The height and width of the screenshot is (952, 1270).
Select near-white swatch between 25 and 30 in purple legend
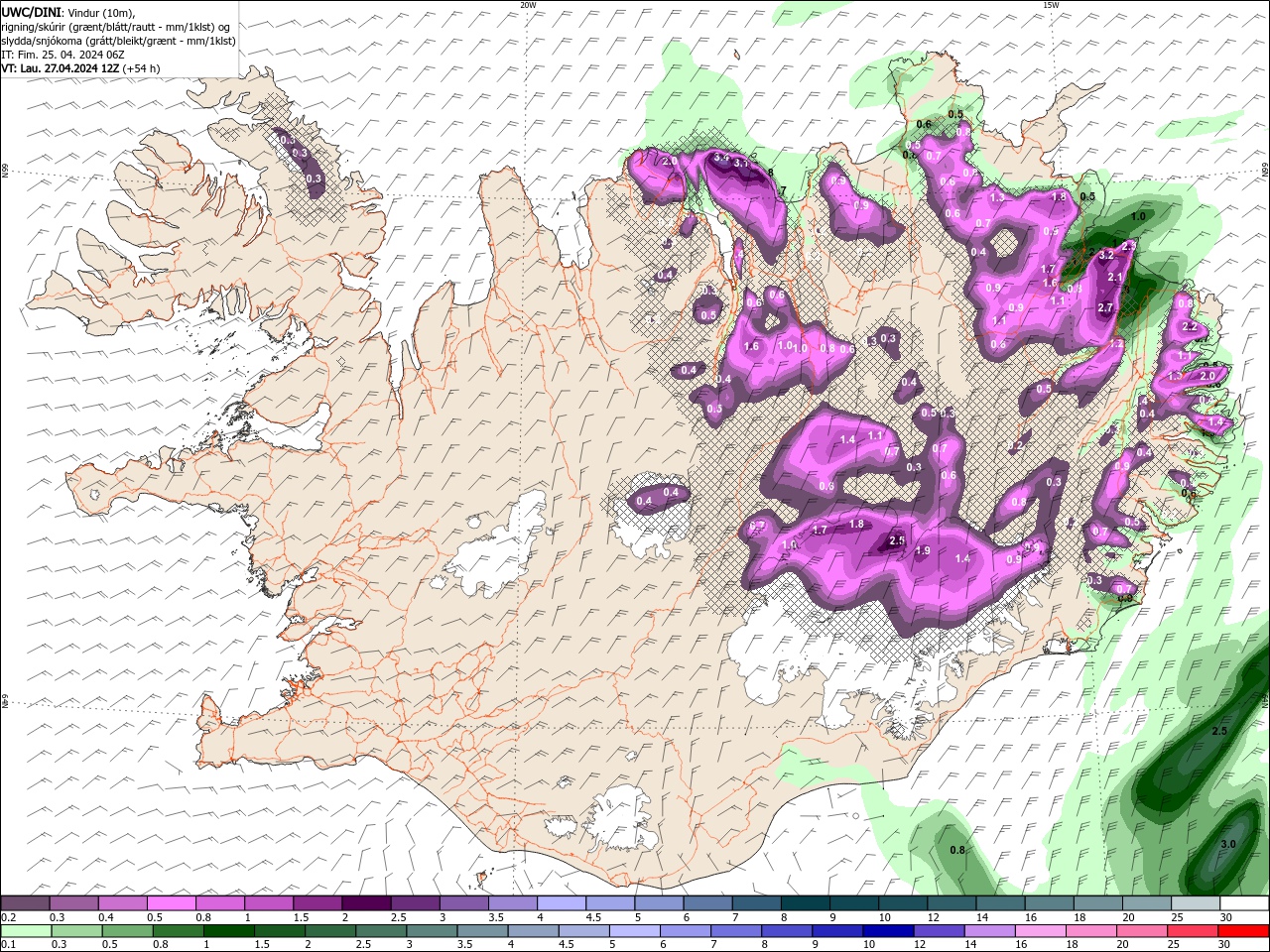1195,902
